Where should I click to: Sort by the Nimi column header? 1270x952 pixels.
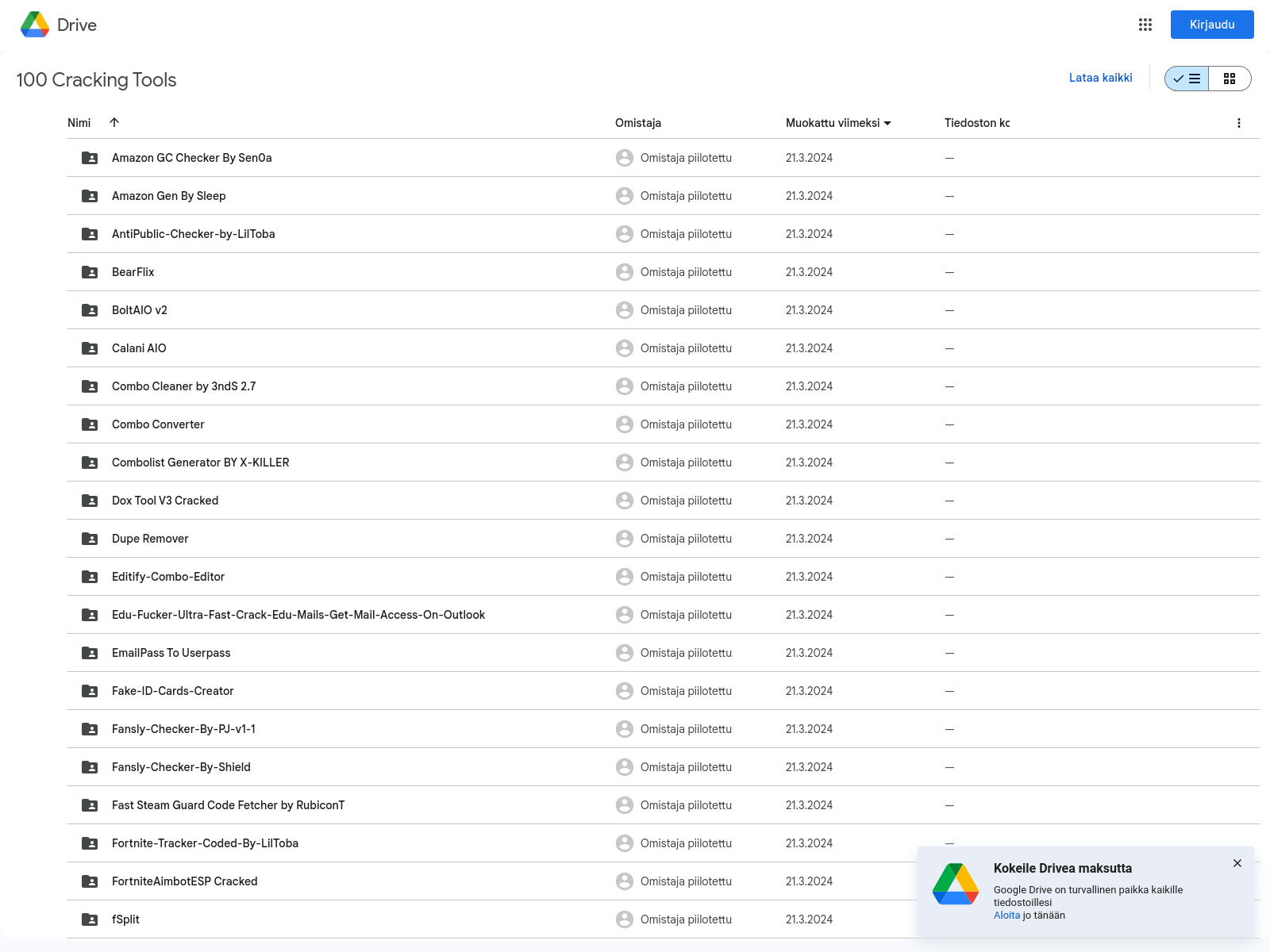79,123
